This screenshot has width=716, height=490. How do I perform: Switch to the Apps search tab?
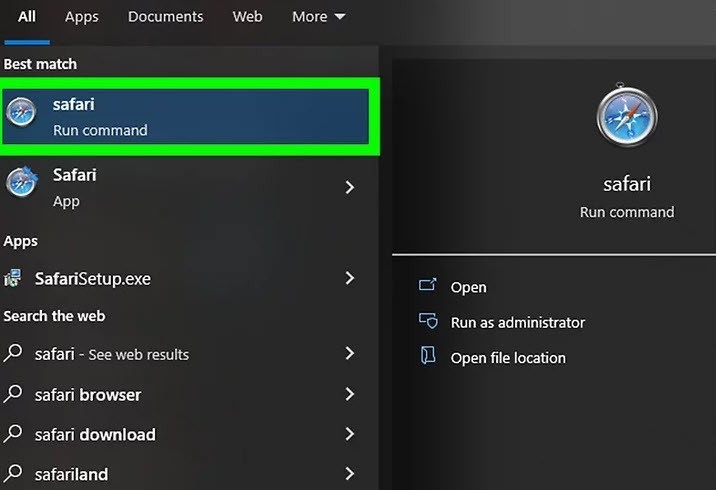pos(82,17)
